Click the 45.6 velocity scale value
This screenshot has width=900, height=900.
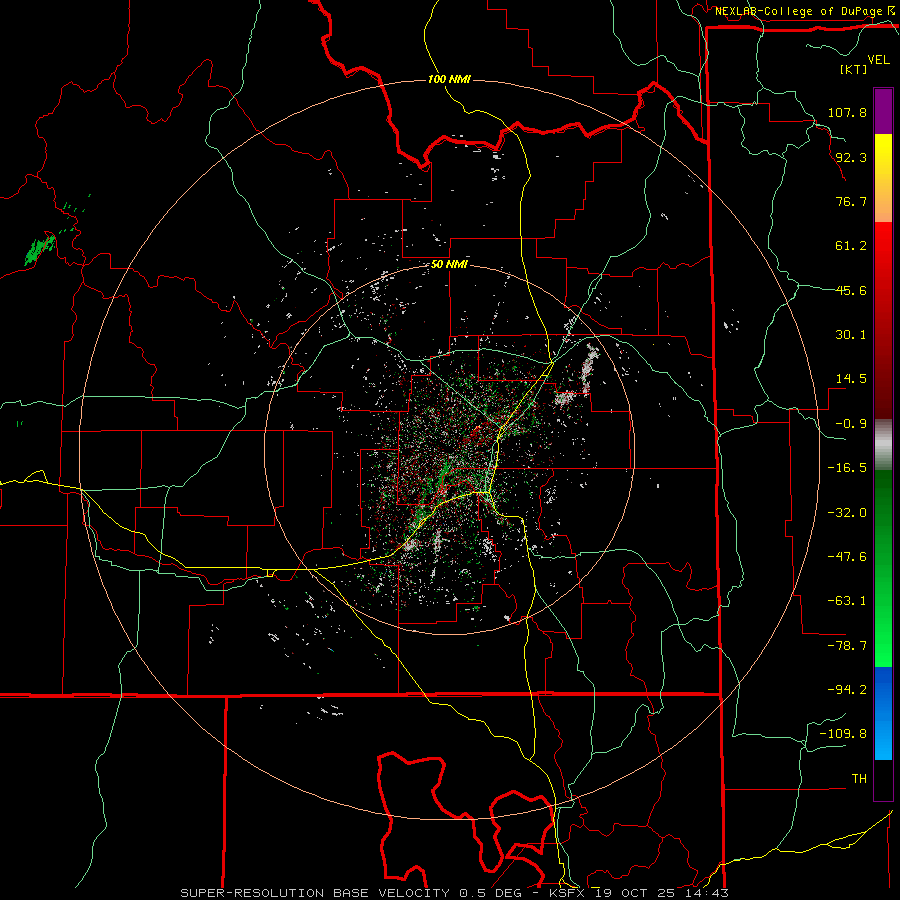(x=851, y=290)
